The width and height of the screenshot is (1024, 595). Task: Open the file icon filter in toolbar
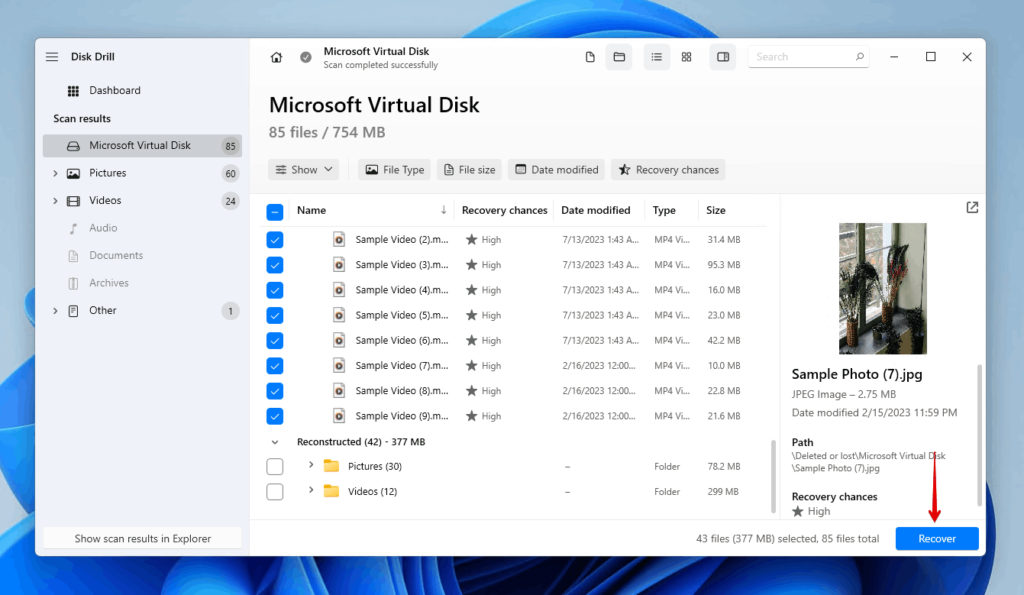tap(590, 57)
